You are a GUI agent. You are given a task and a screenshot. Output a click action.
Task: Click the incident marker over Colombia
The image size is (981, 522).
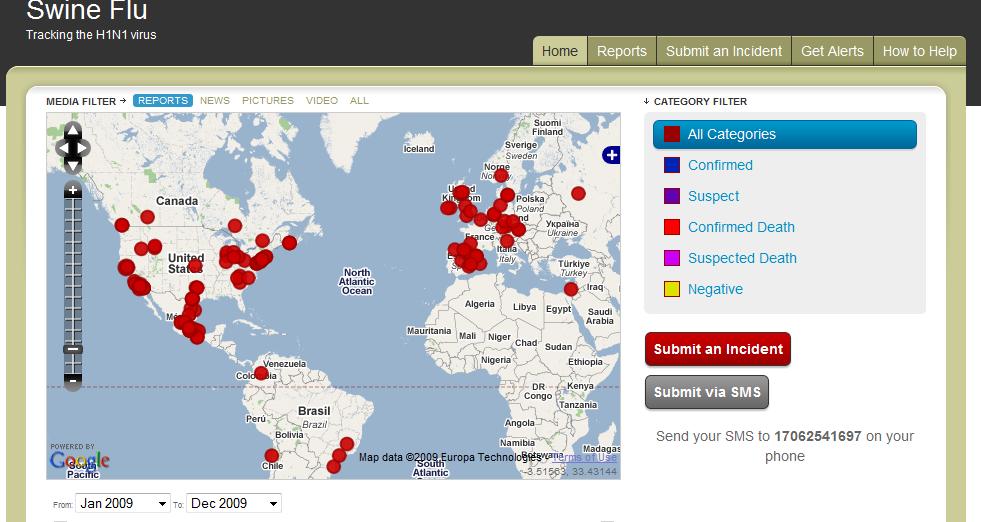pyautogui.click(x=262, y=374)
